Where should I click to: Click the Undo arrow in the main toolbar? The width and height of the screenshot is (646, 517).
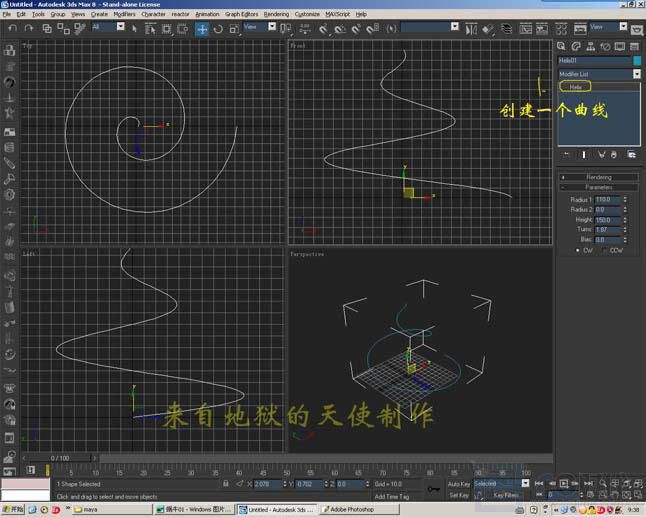coord(13,28)
